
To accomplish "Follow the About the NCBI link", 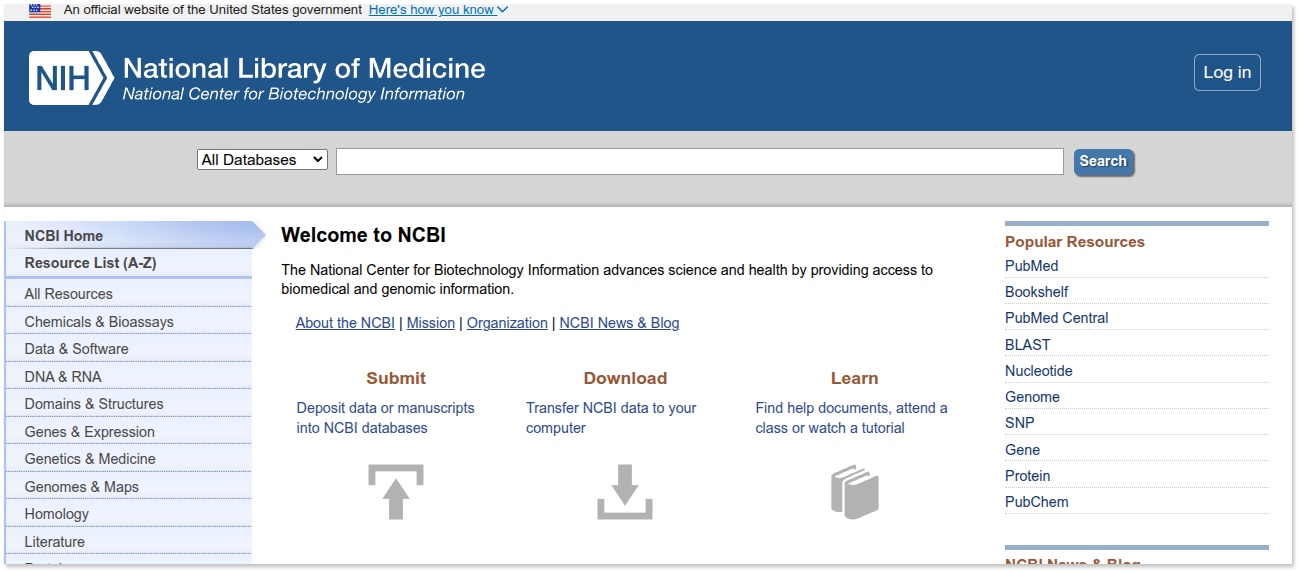I will point(345,323).
